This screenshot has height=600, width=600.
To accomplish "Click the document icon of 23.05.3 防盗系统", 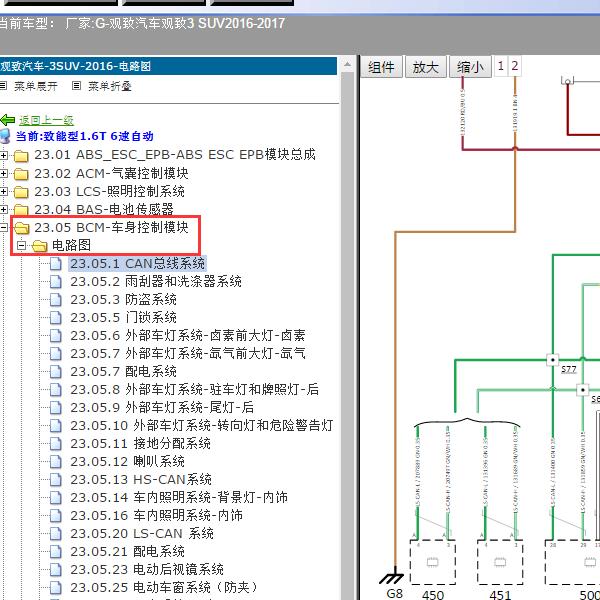I will click(56, 300).
